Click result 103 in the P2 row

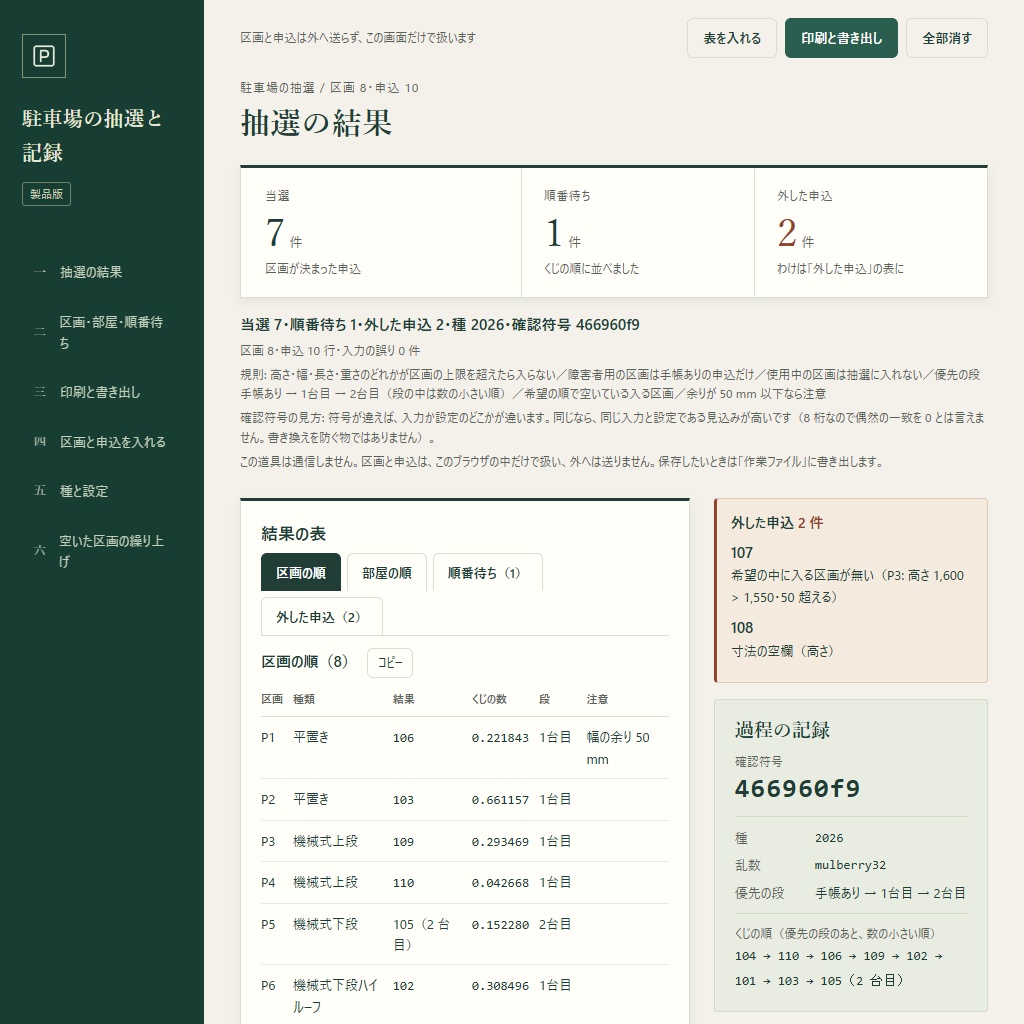(403, 800)
